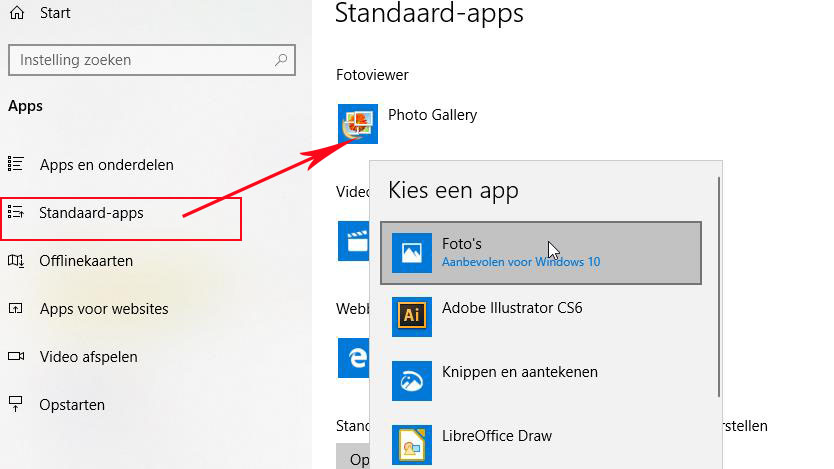Viewport: 834px width, 469px height.
Task: Click the Edge web browser icon
Action: click(353, 357)
